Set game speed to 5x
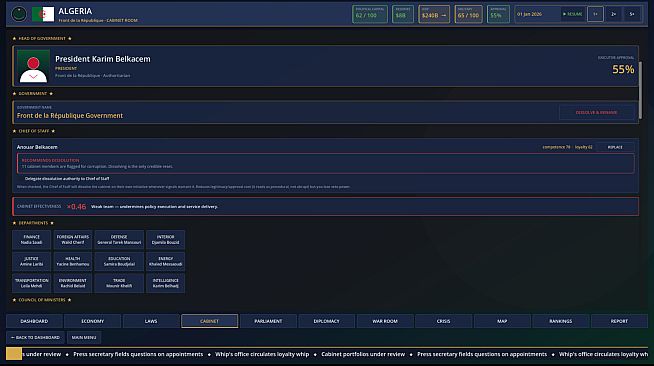 point(632,14)
